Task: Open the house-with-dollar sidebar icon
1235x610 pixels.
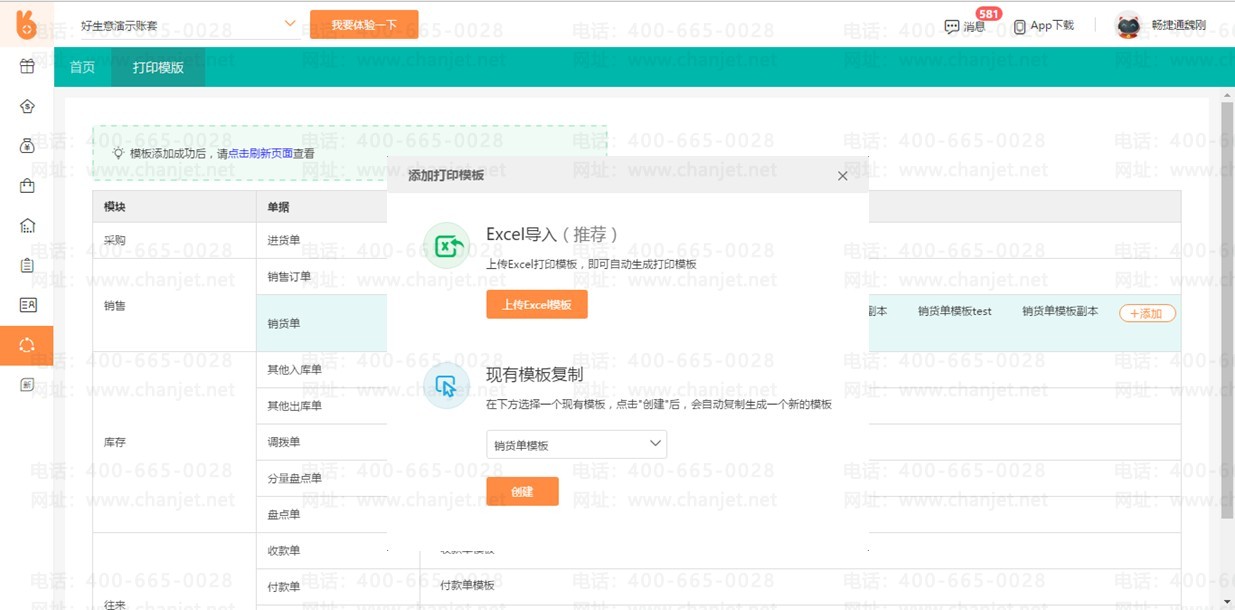Action: click(x=27, y=107)
